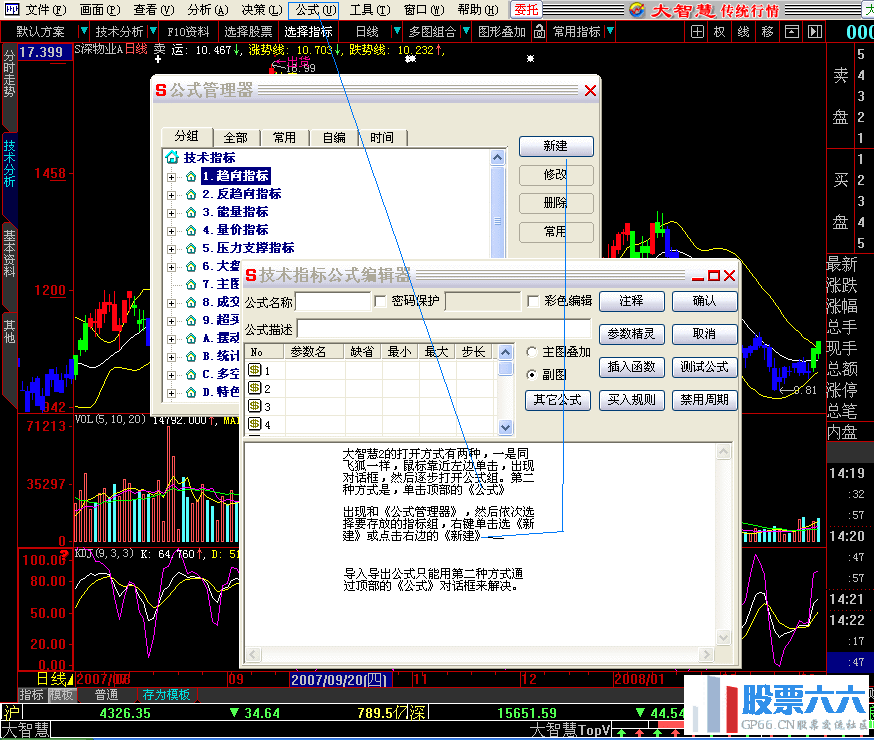Click the grid layout icon at top right
The height and width of the screenshot is (740, 874).
click(x=697, y=31)
